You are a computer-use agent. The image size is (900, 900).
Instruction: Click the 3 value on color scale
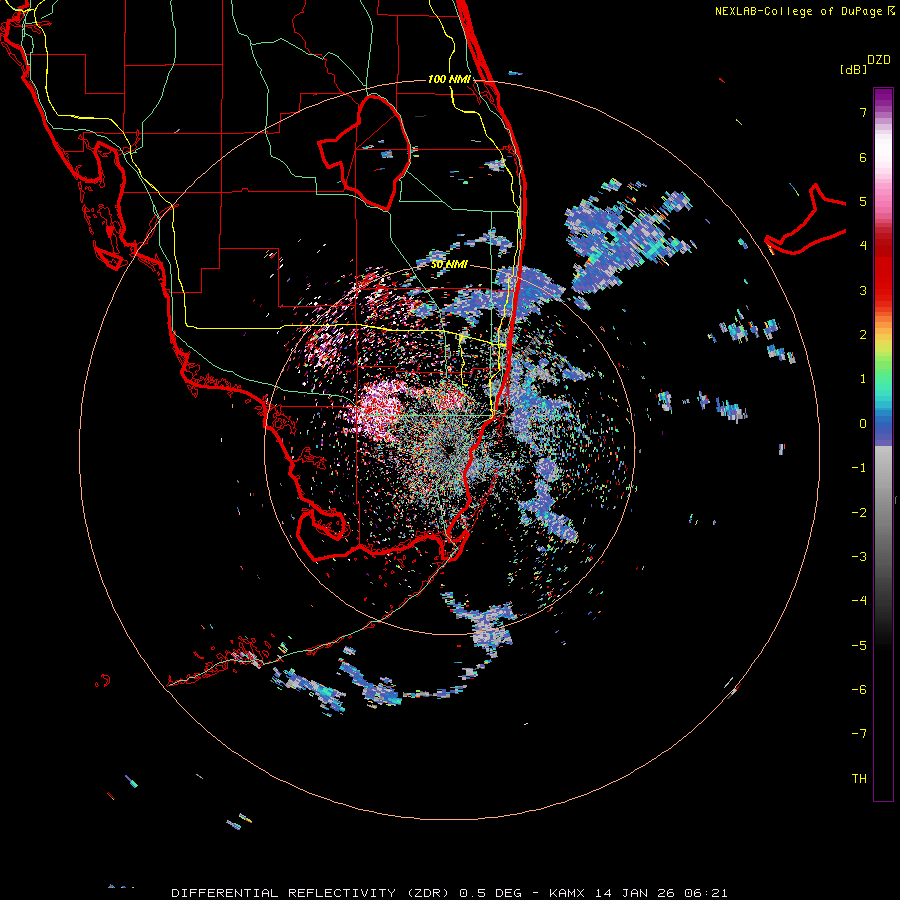coord(863,290)
